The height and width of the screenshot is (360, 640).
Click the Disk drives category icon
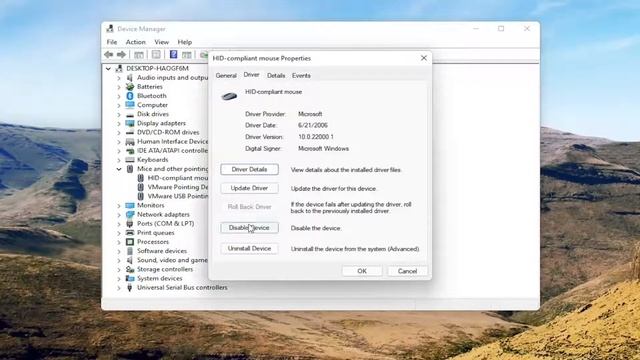(130, 114)
